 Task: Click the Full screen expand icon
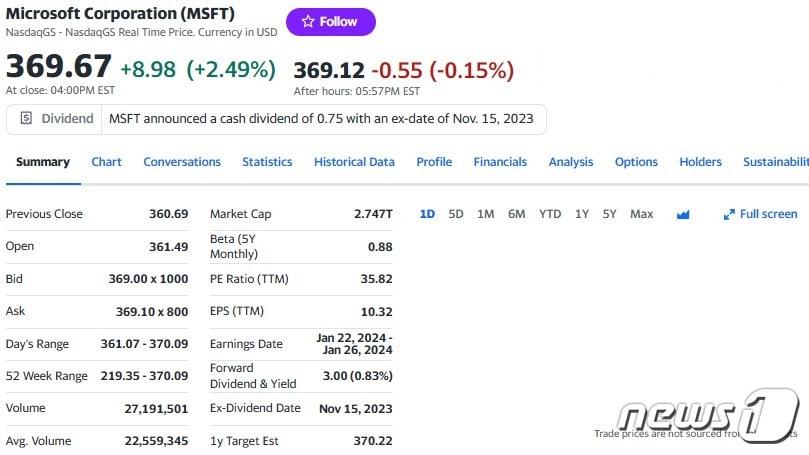pyautogui.click(x=729, y=214)
